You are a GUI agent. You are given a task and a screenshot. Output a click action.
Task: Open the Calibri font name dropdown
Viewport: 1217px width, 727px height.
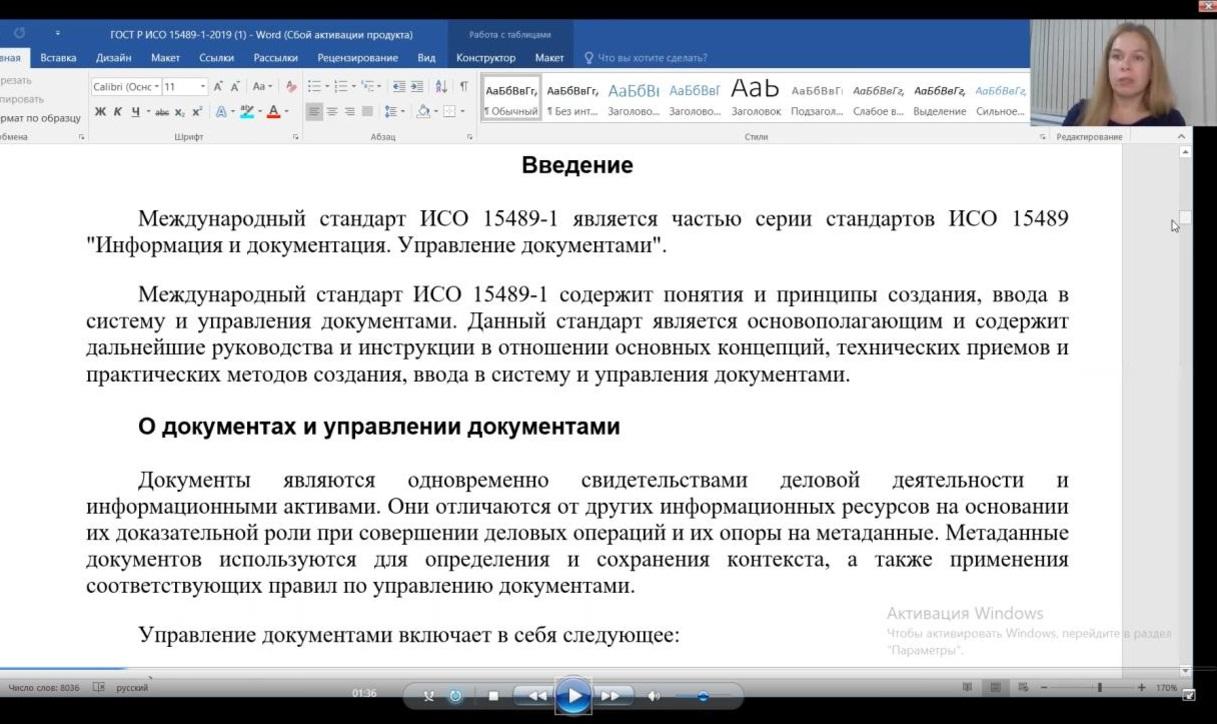(x=125, y=87)
